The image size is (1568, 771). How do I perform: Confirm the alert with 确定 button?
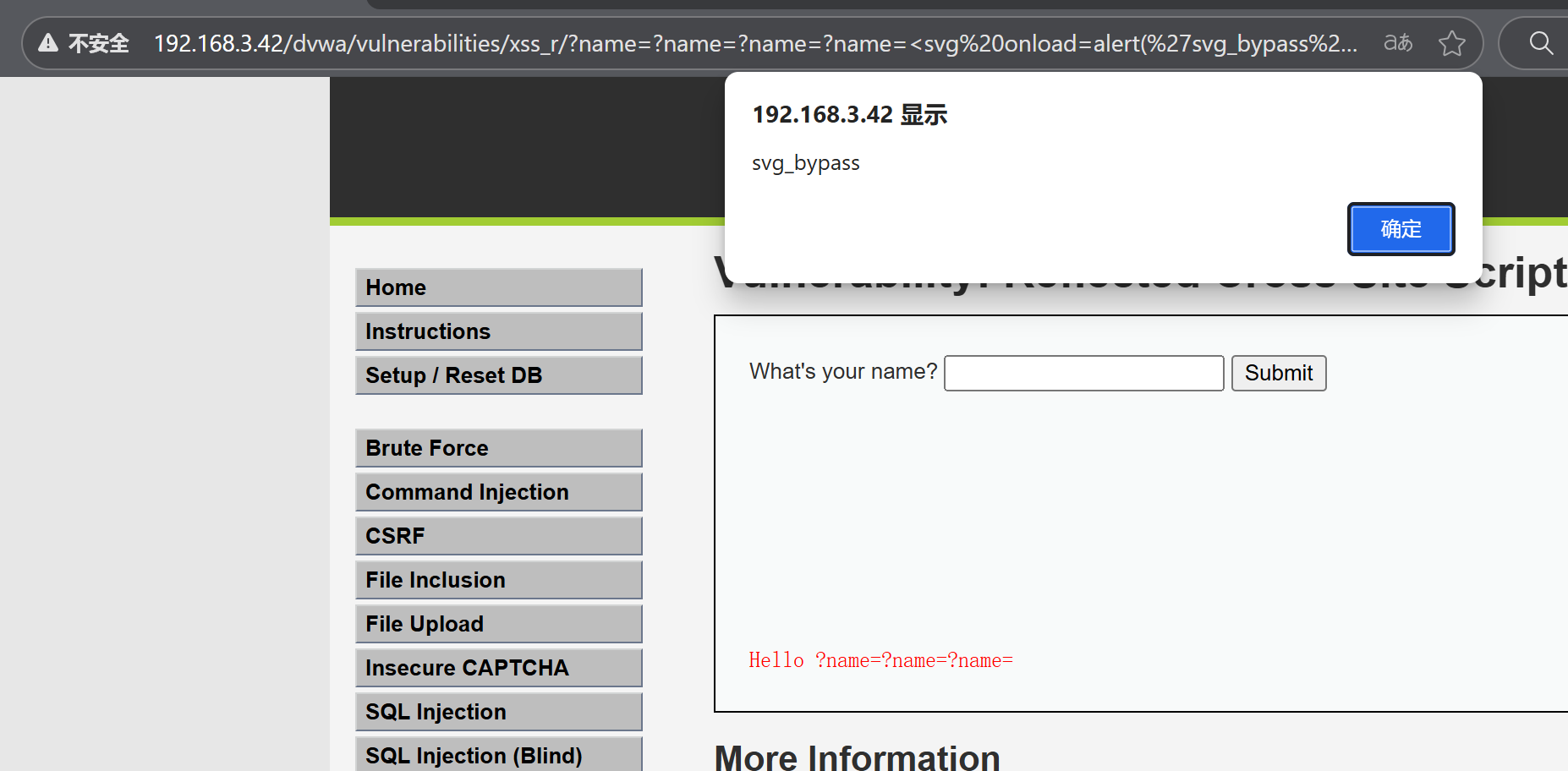tap(1401, 229)
